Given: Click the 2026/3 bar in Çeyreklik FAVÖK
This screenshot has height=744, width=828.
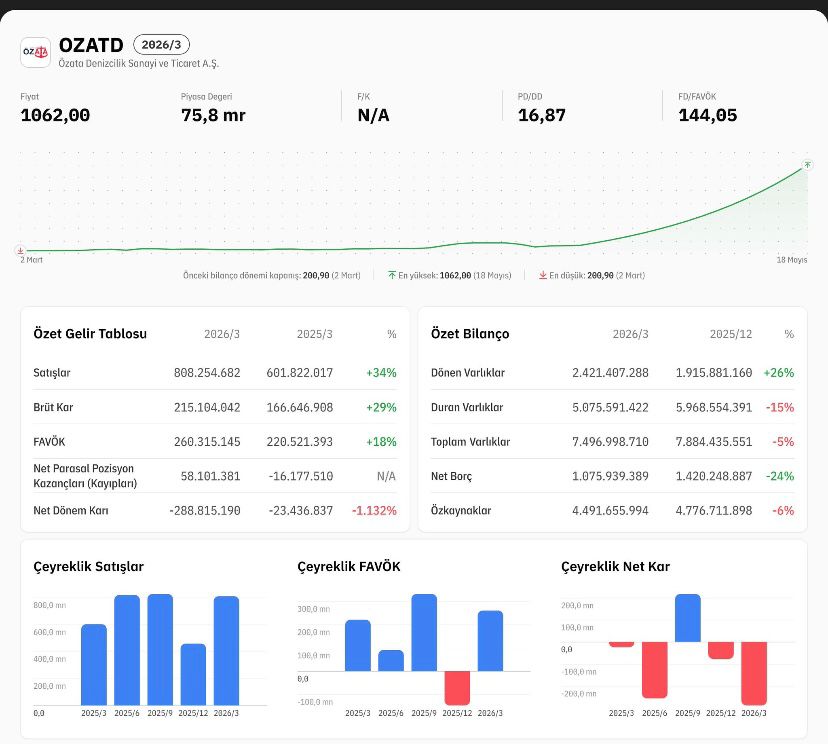Looking at the screenshot, I should 491,641.
